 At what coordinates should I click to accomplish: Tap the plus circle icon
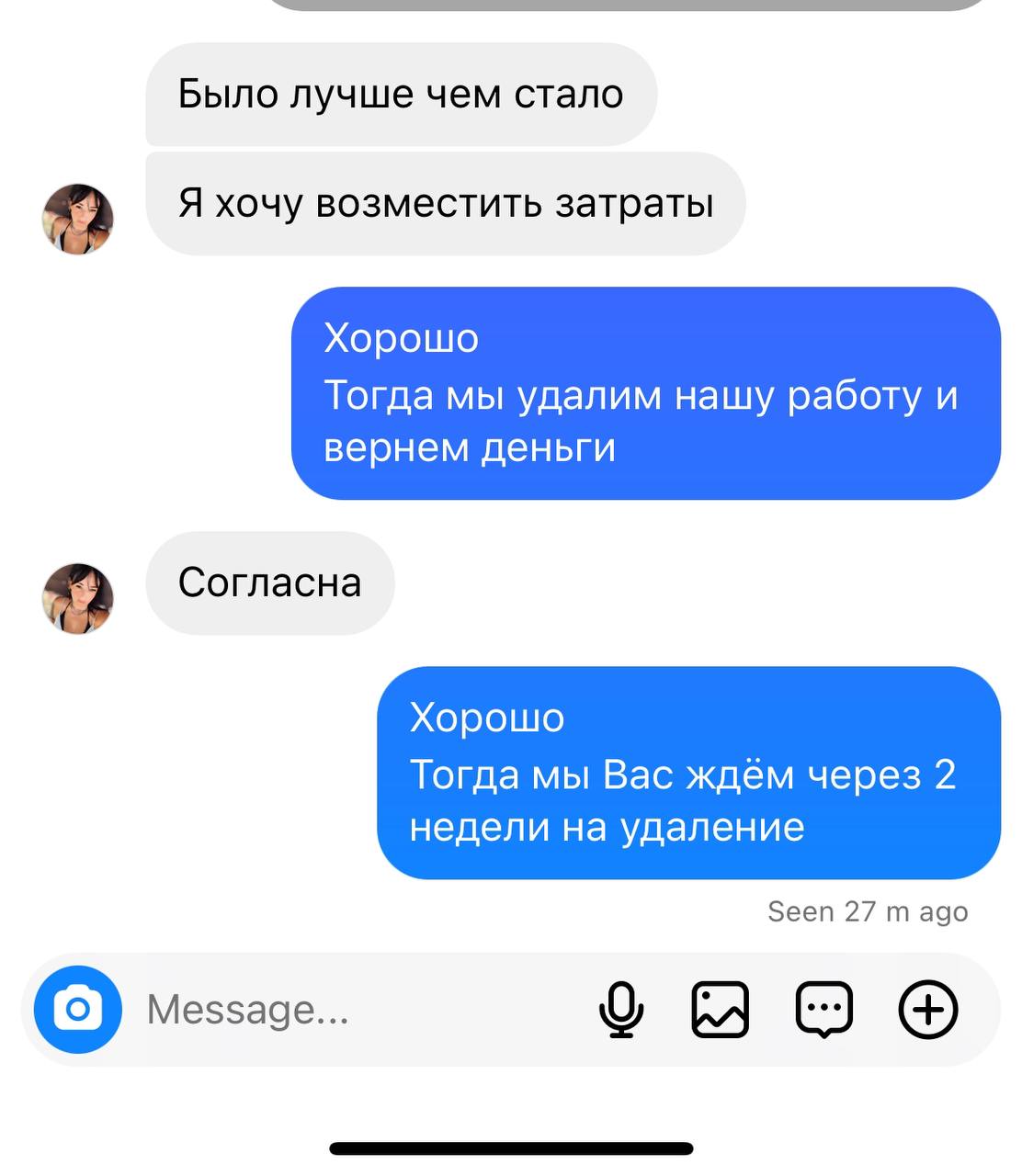tap(928, 1009)
